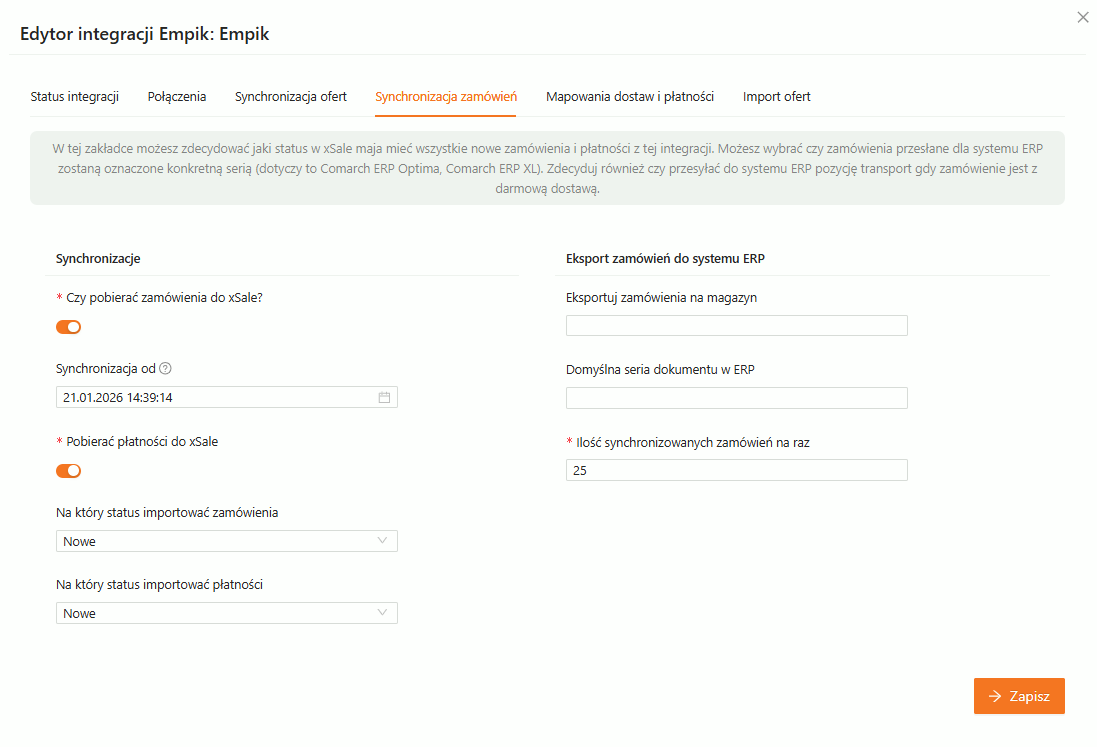Toggle the Czy pobierać zamówienia do xSale switch
The height and width of the screenshot is (747, 1097).
click(x=68, y=327)
